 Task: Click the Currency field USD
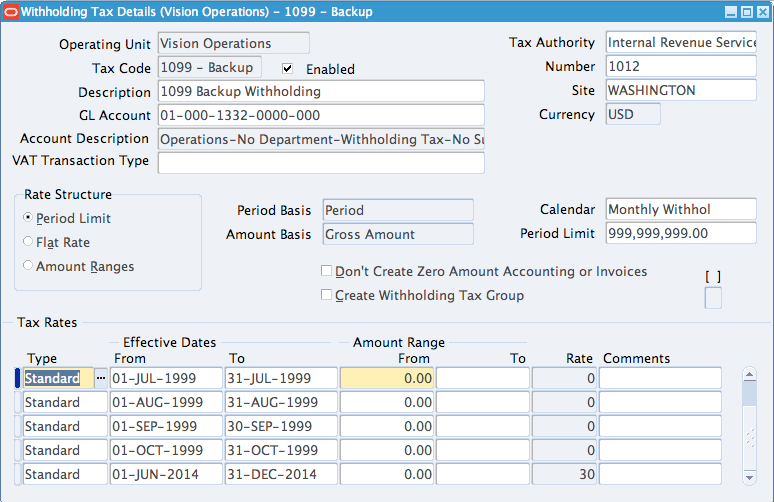[633, 114]
